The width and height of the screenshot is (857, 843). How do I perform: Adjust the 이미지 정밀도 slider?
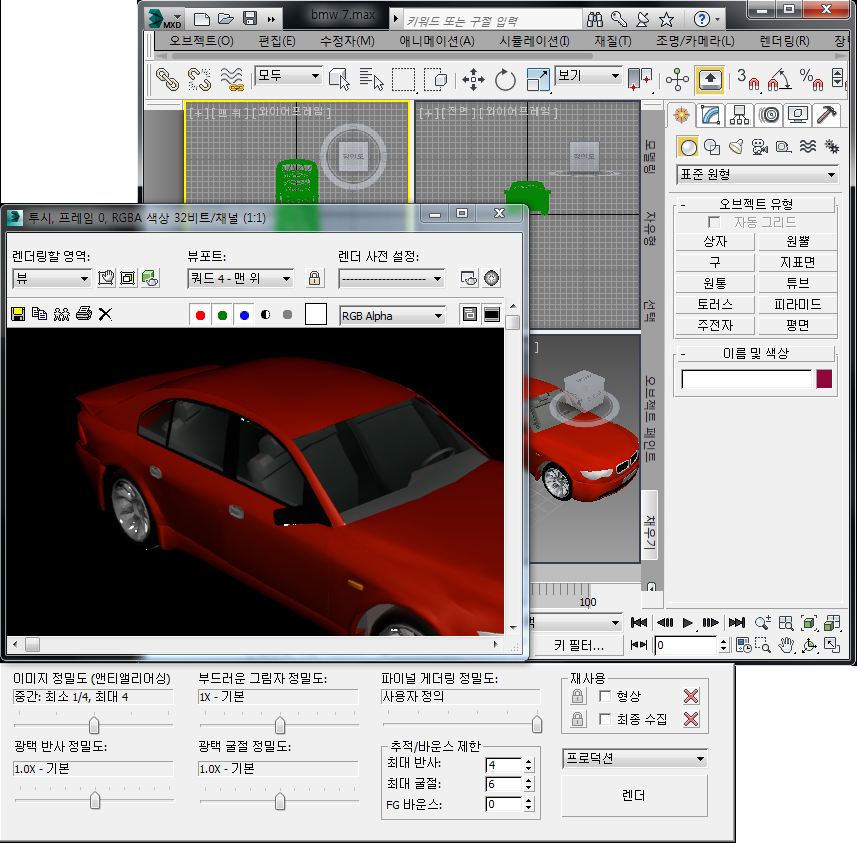(94, 725)
